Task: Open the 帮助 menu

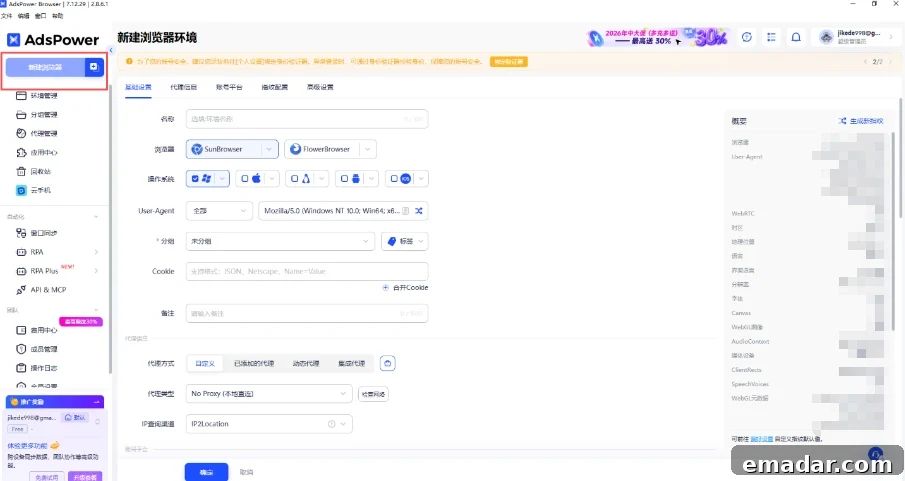Action: 57,16
